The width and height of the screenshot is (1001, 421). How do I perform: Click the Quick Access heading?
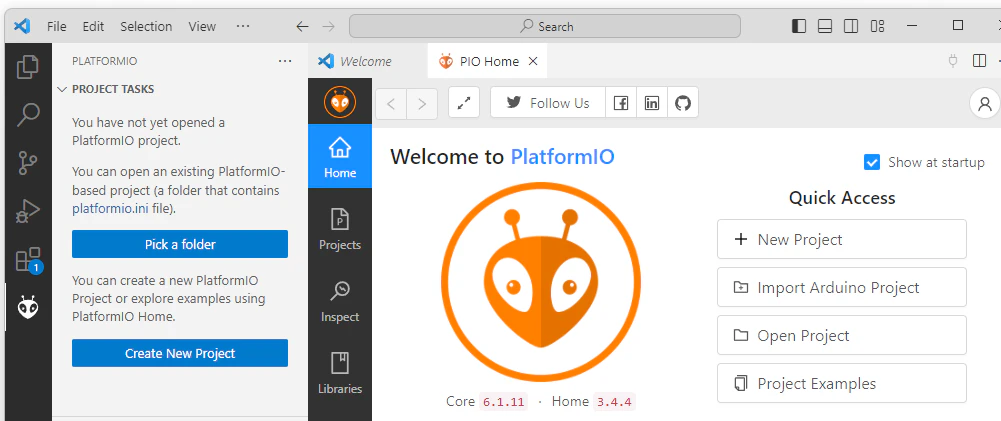[x=842, y=198]
